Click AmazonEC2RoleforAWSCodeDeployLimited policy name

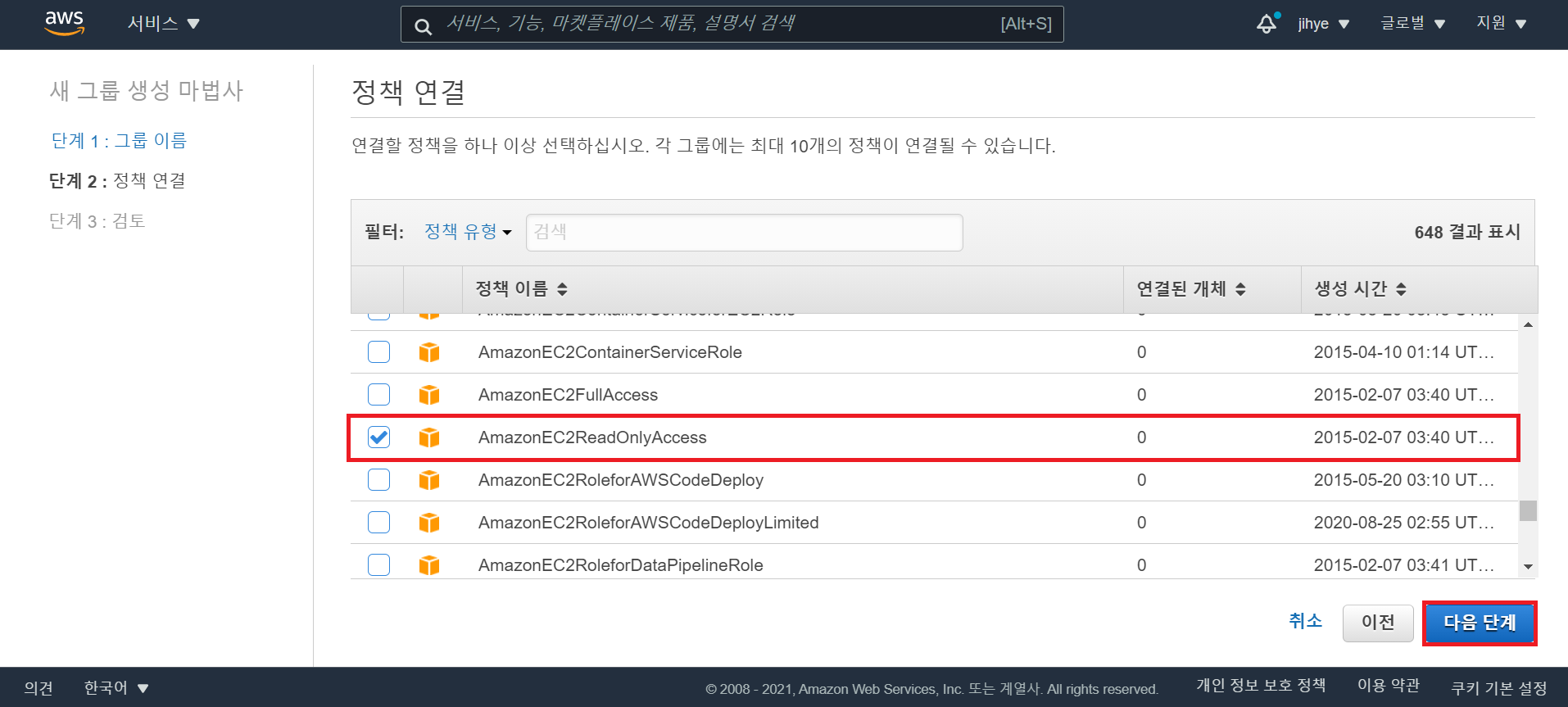[x=649, y=523]
